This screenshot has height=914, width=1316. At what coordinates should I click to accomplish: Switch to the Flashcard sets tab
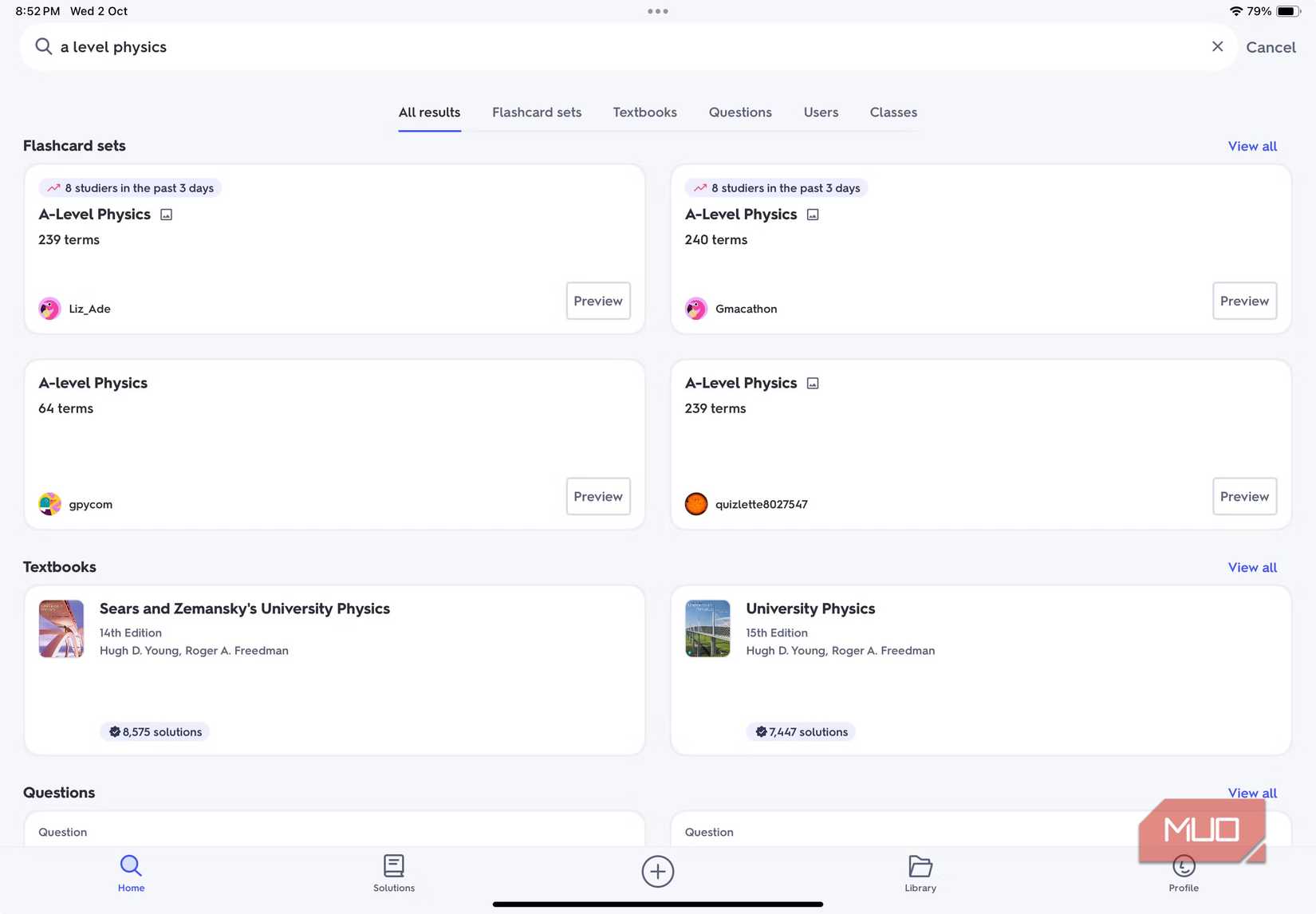(537, 112)
